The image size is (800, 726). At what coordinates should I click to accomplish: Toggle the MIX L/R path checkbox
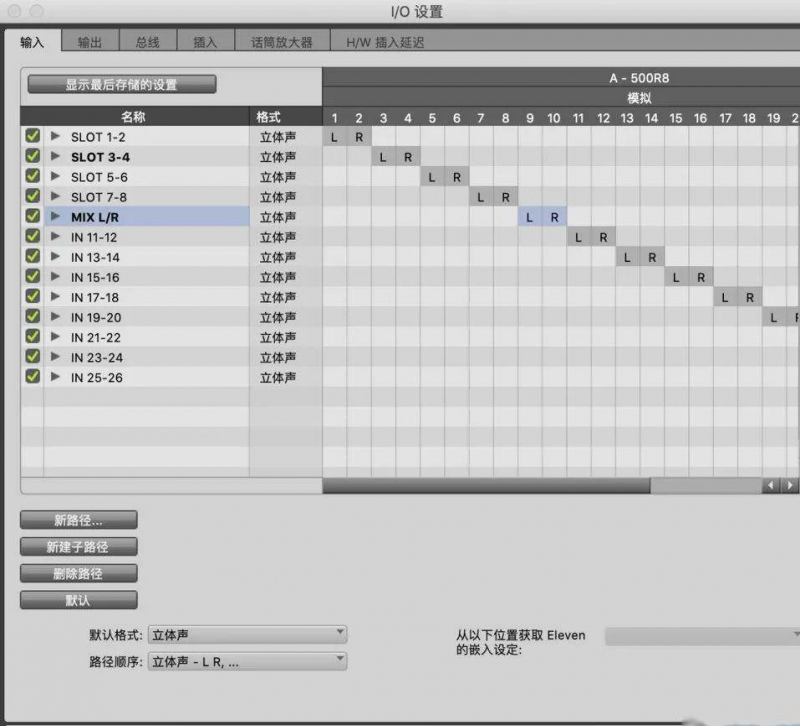(x=32, y=217)
